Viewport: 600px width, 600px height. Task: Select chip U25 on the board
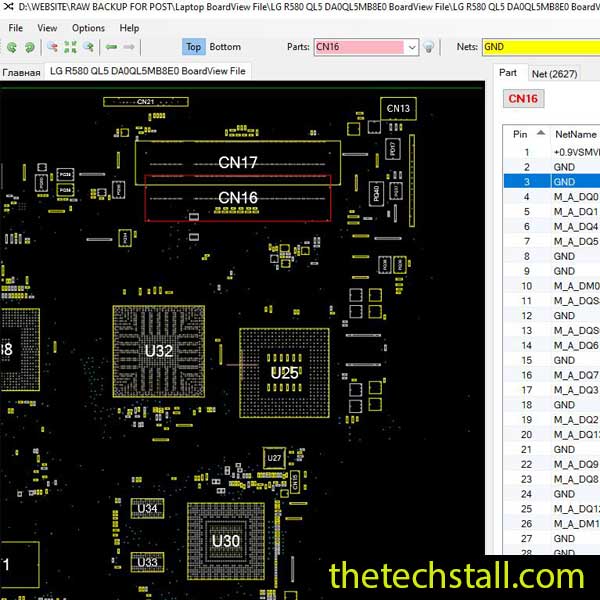(x=284, y=373)
